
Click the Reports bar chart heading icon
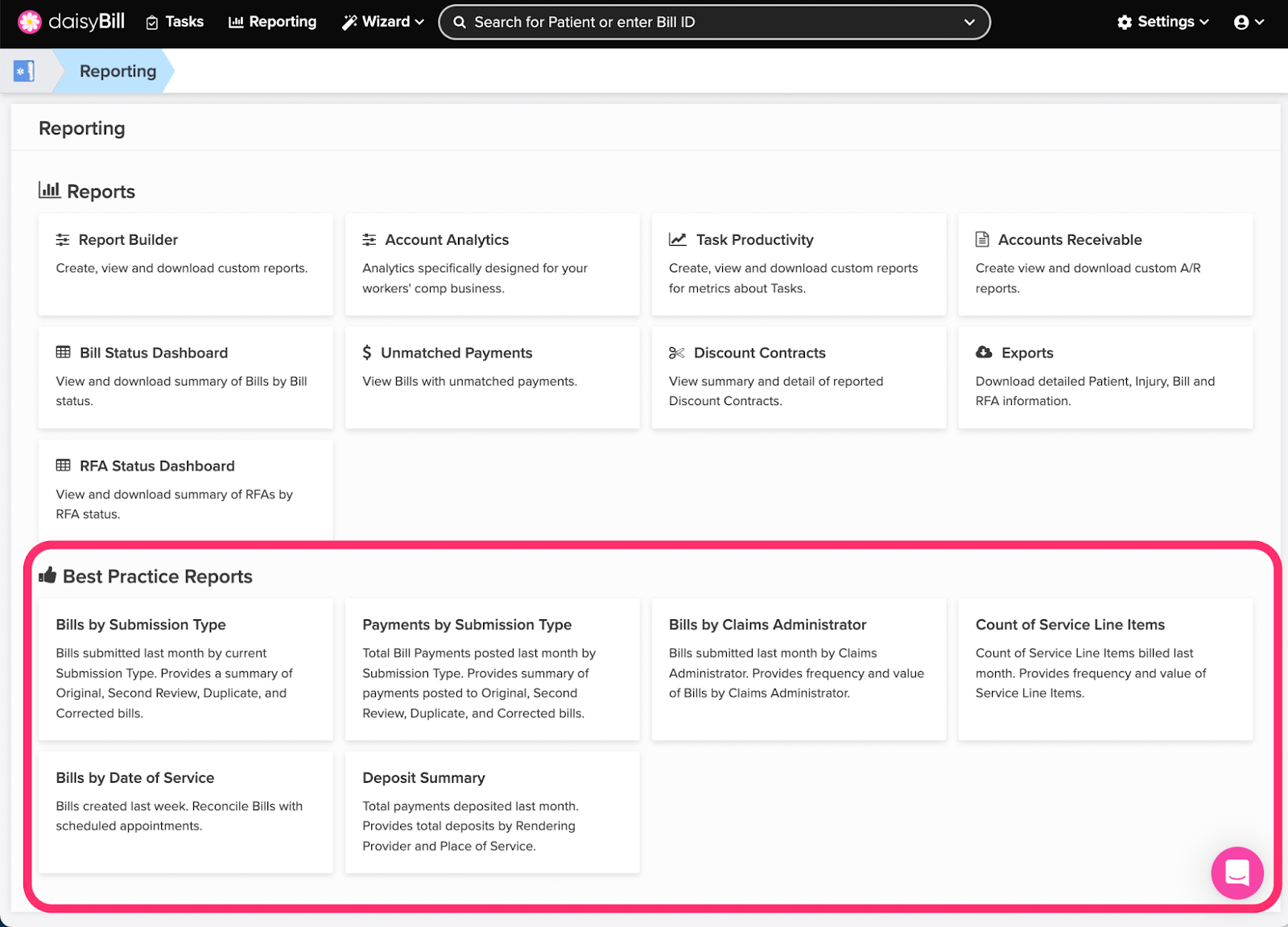point(50,190)
